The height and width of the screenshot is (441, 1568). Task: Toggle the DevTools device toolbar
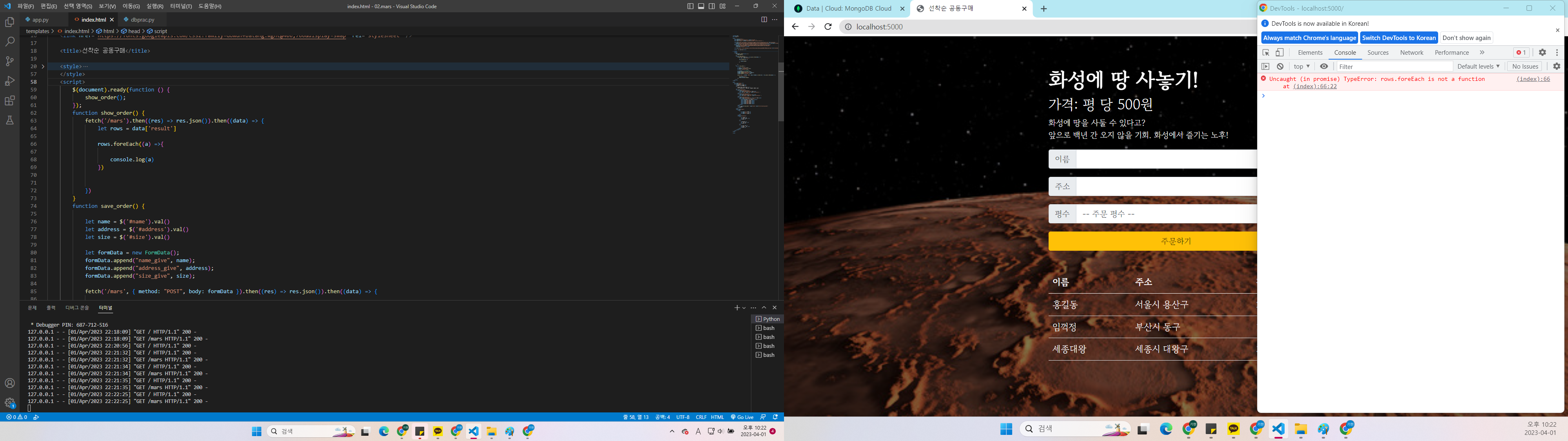coord(1279,53)
